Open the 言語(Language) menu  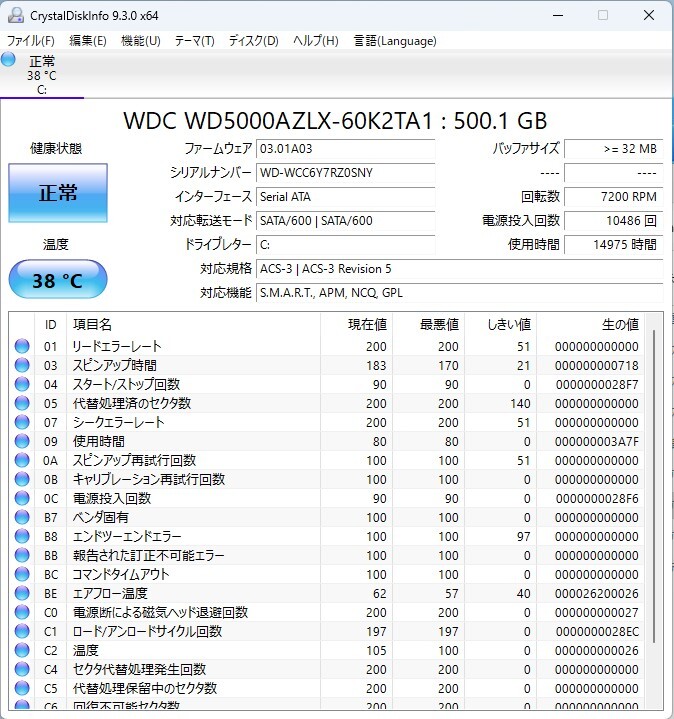click(395, 41)
